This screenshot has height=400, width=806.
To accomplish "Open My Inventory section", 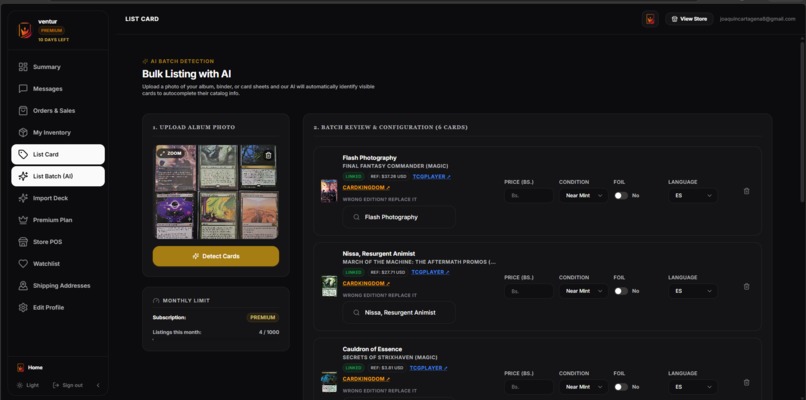I will (x=58, y=133).
